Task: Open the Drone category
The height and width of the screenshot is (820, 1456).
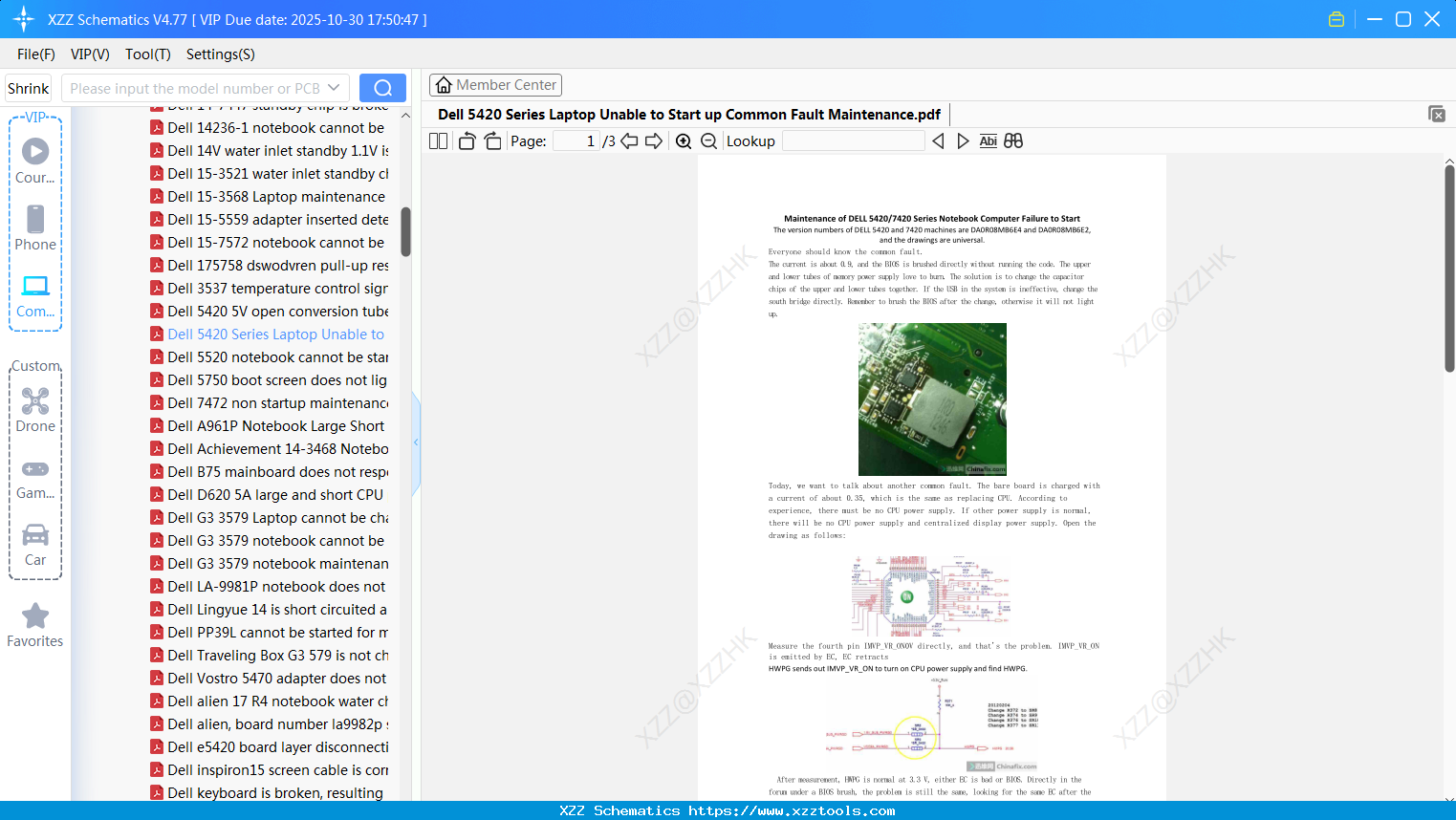Action: click(35, 409)
